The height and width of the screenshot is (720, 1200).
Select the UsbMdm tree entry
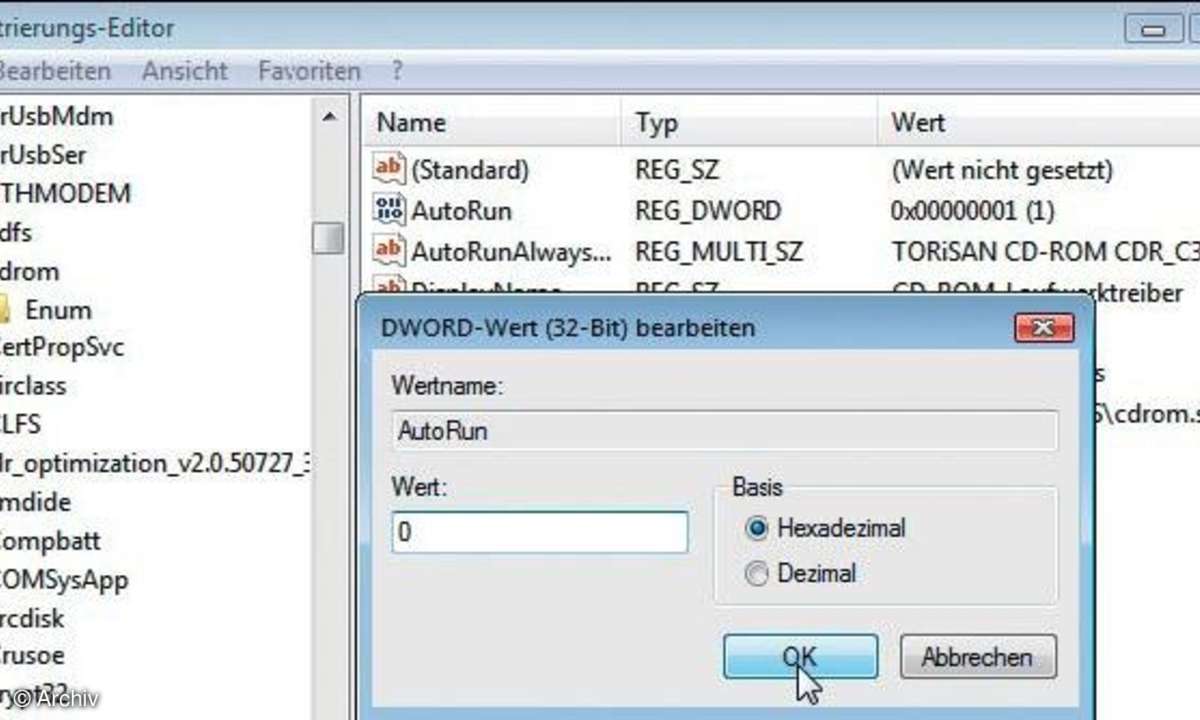point(56,116)
